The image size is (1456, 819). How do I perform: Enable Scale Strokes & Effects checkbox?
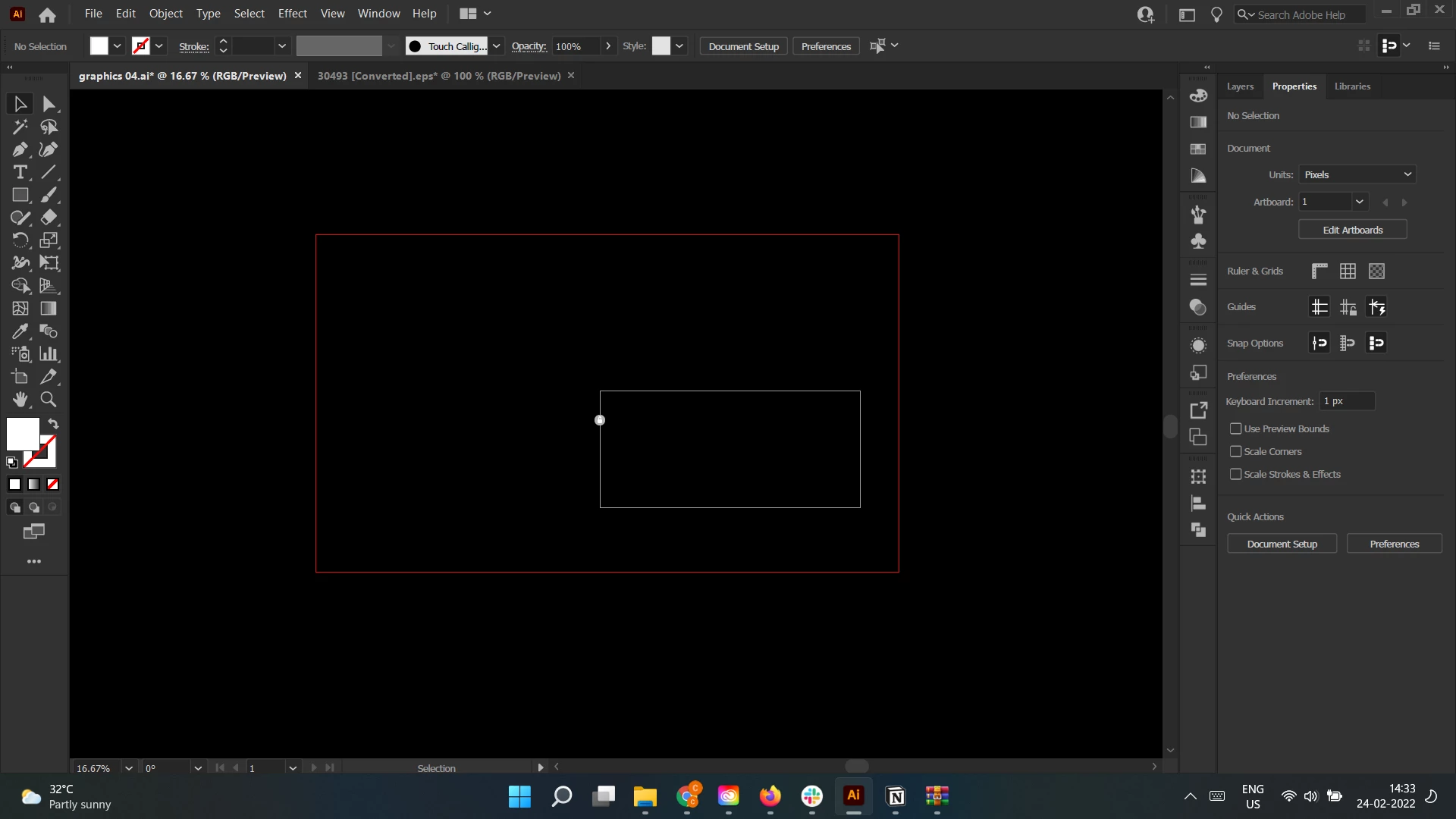[x=1235, y=474]
